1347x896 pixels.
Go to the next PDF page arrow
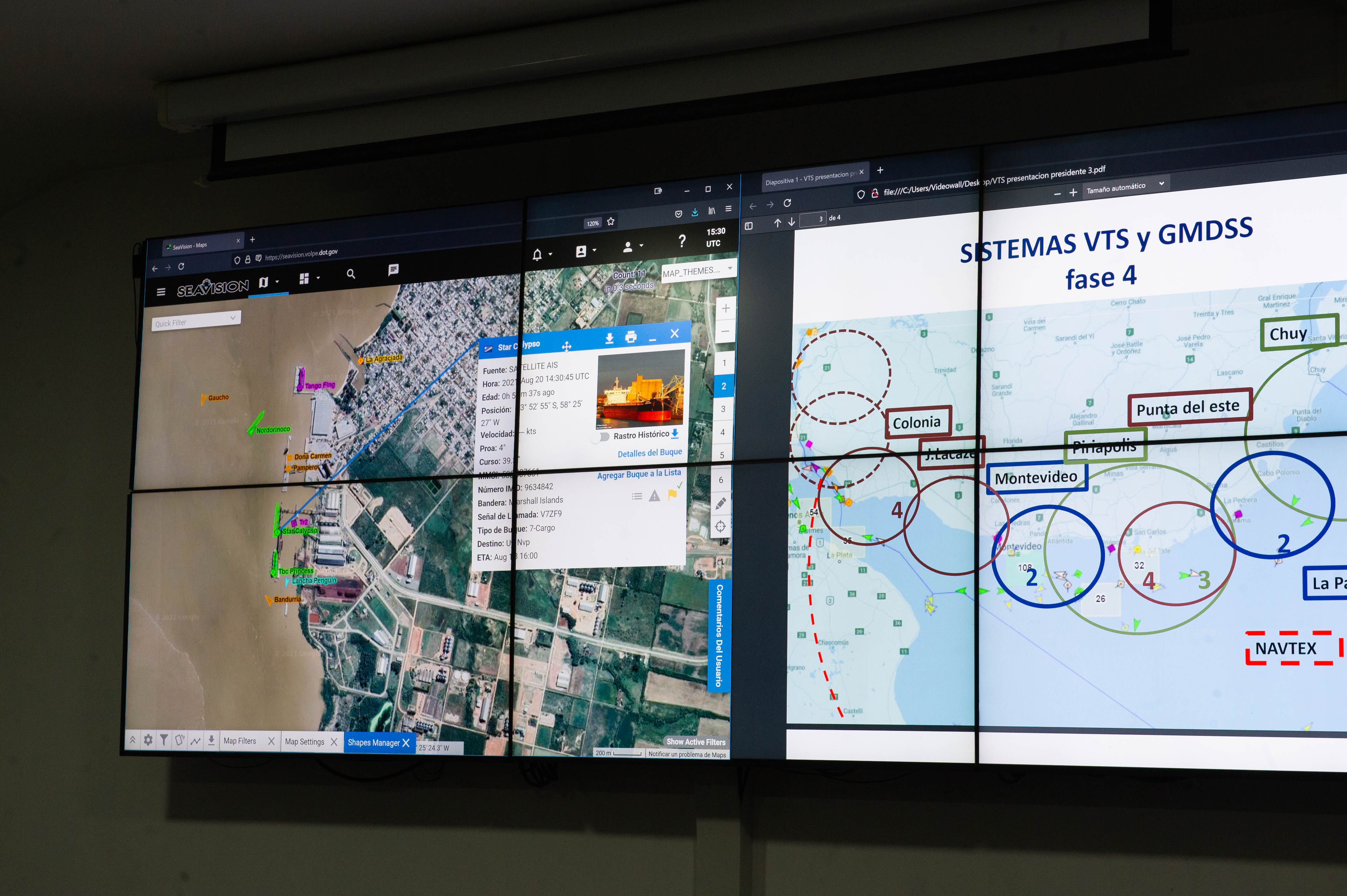pyautogui.click(x=792, y=222)
